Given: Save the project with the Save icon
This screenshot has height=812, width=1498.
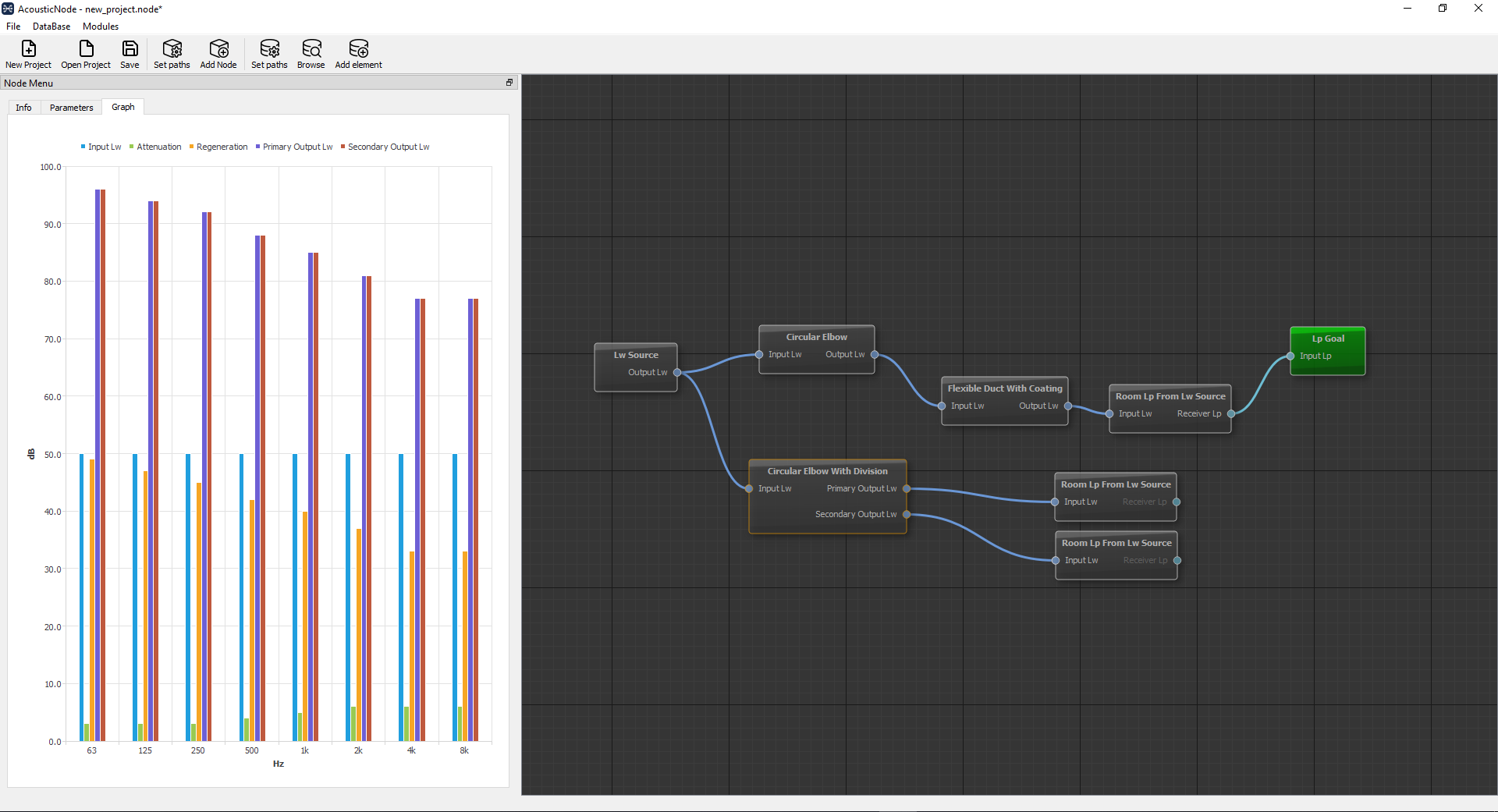Looking at the screenshot, I should point(130,53).
